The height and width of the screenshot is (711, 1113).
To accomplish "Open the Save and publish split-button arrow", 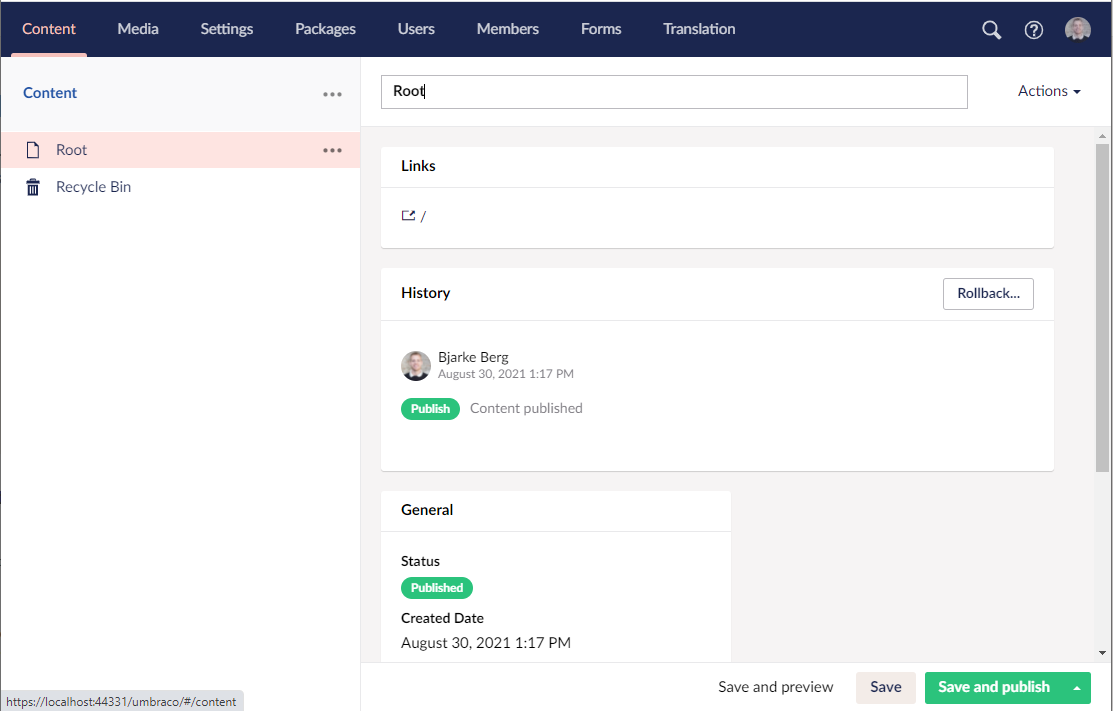I will tap(1078, 687).
